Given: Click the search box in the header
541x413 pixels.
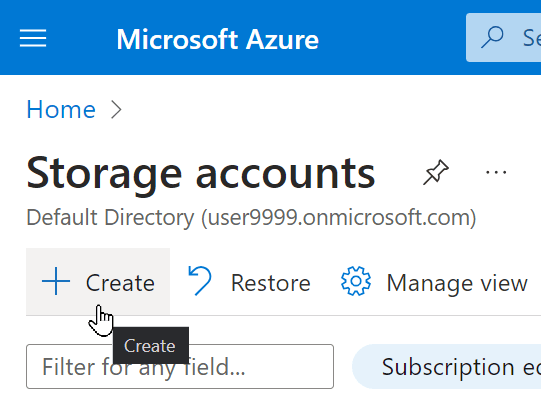Looking at the screenshot, I should (x=503, y=37).
